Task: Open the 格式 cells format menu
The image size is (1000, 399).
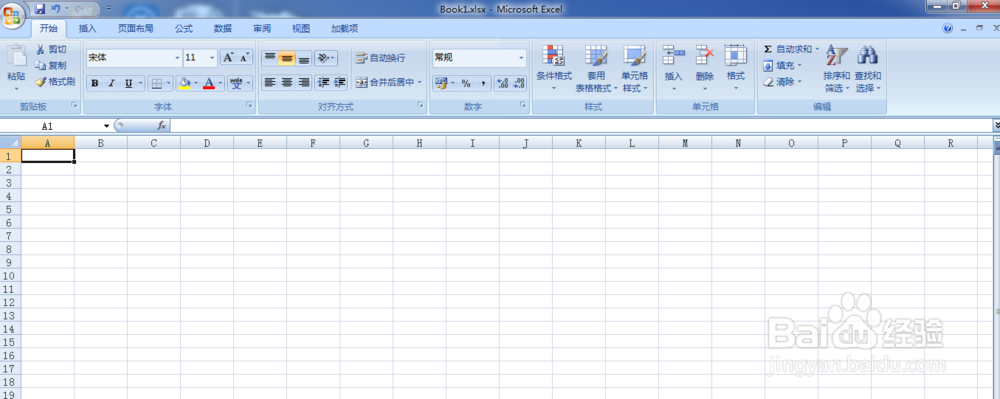Action: (x=735, y=68)
